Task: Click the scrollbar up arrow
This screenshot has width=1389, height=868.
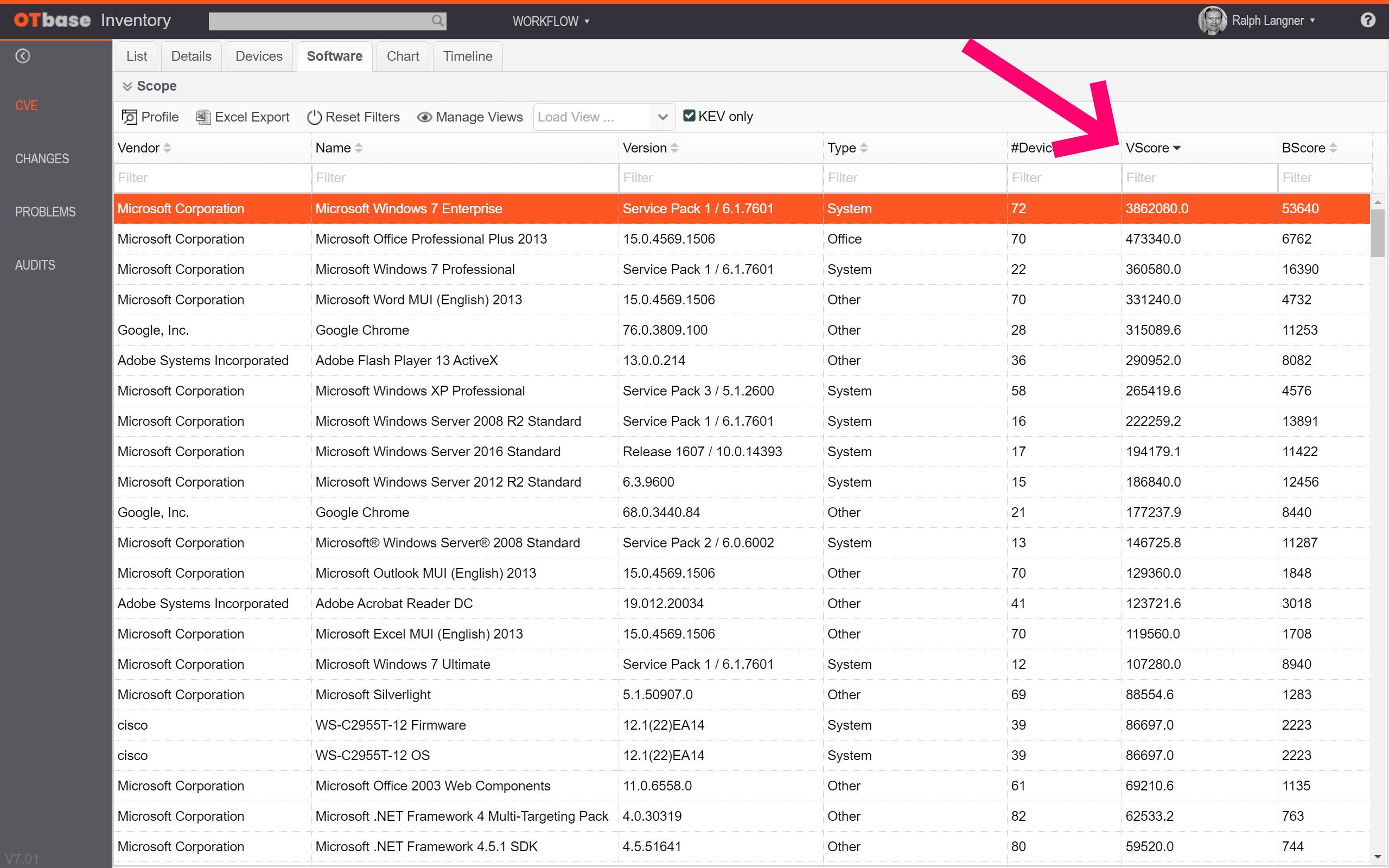Action: [x=1378, y=202]
